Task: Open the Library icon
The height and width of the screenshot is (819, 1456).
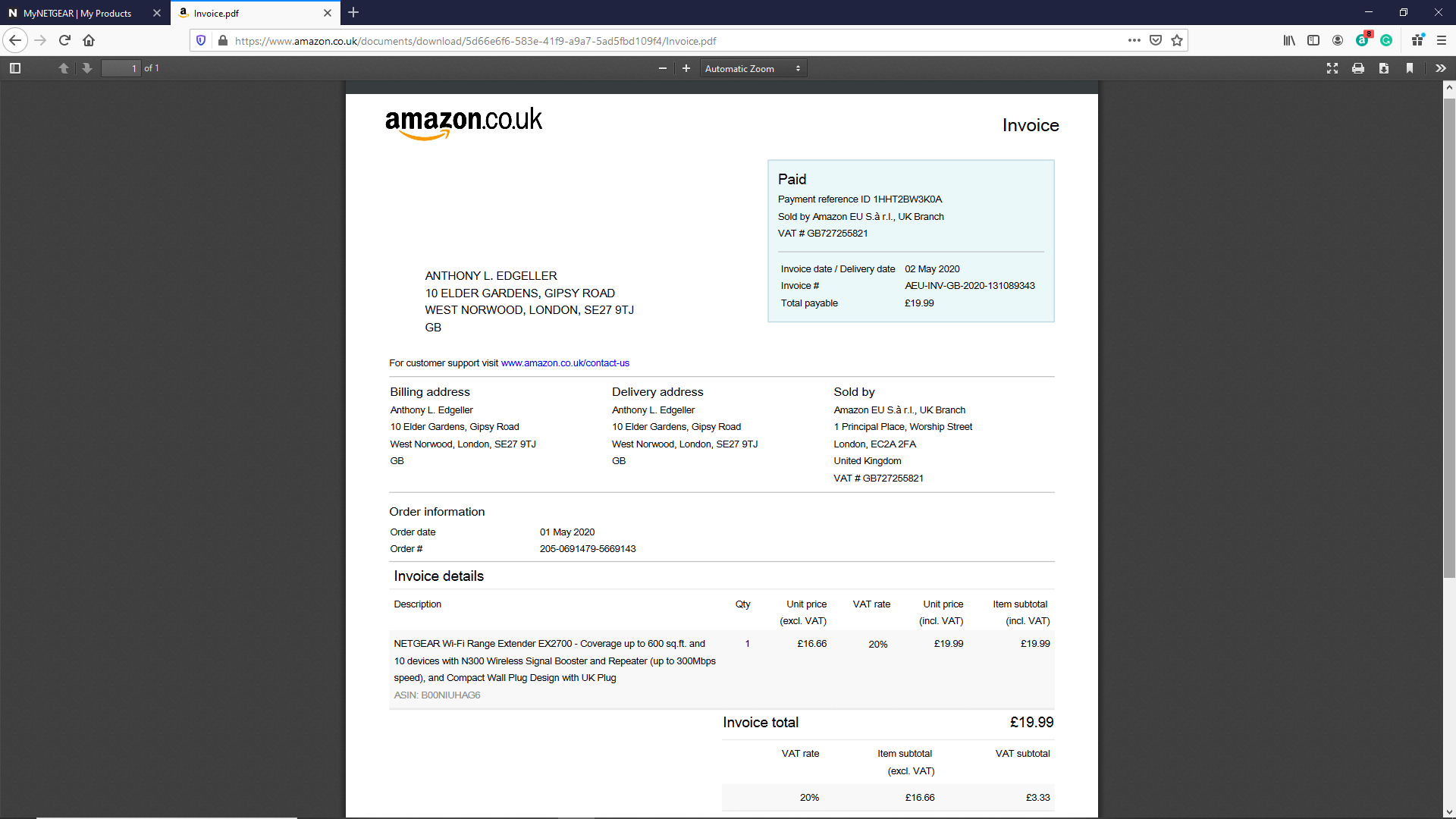Action: click(1289, 40)
